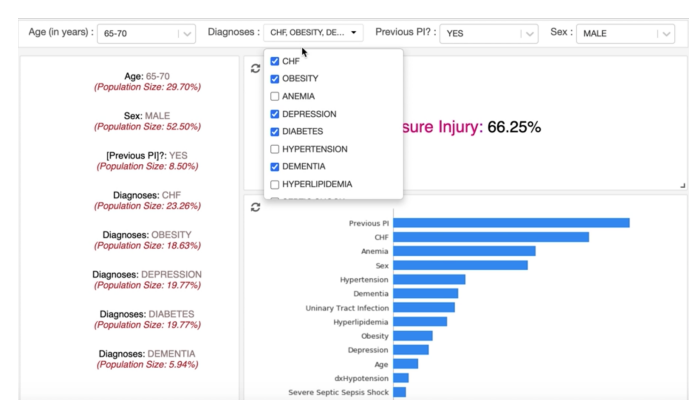Viewport: 700px width, 414px height.
Task: Tick the HYPERLIPIDEMIA checkbox
Action: [x=275, y=184]
